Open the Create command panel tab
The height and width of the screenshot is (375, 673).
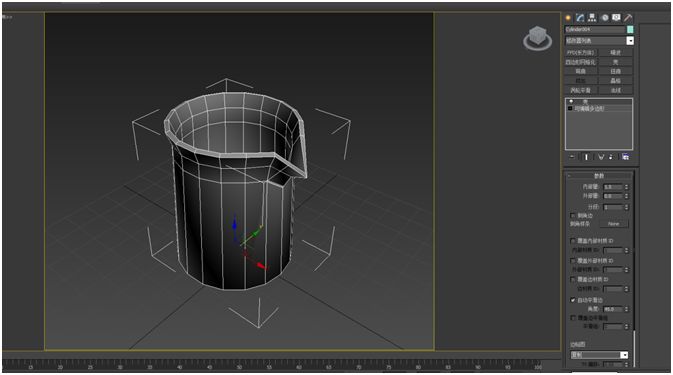[x=568, y=18]
